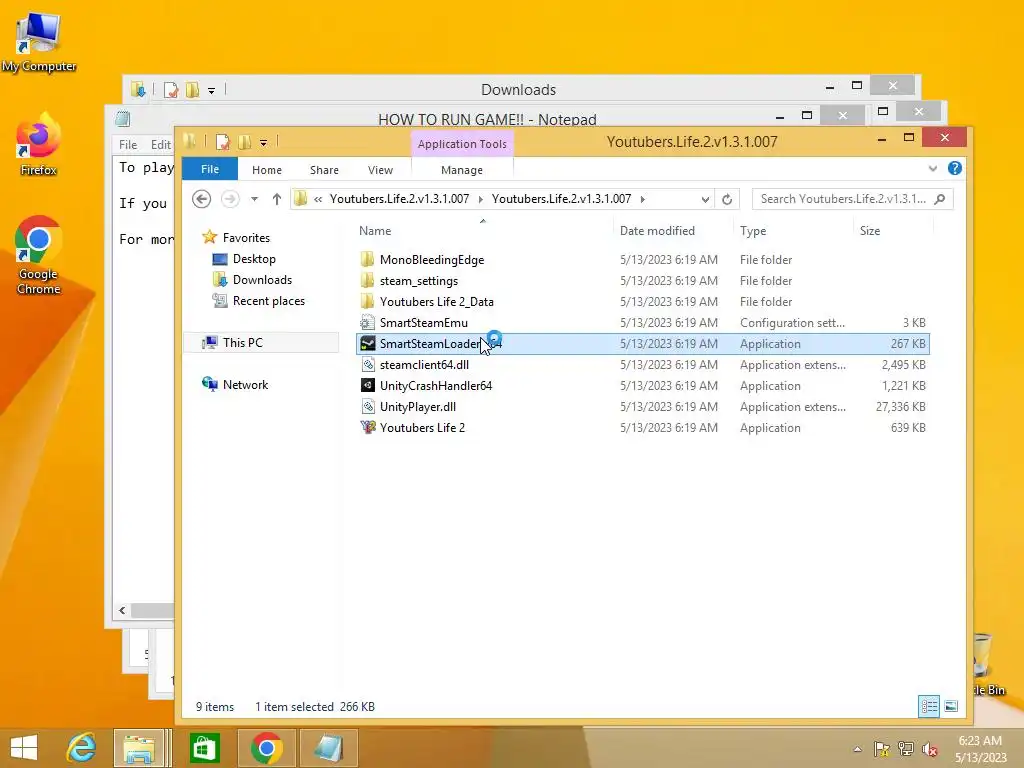The width and height of the screenshot is (1024, 768).
Task: Open Action Center flag tray icon
Action: (882, 749)
